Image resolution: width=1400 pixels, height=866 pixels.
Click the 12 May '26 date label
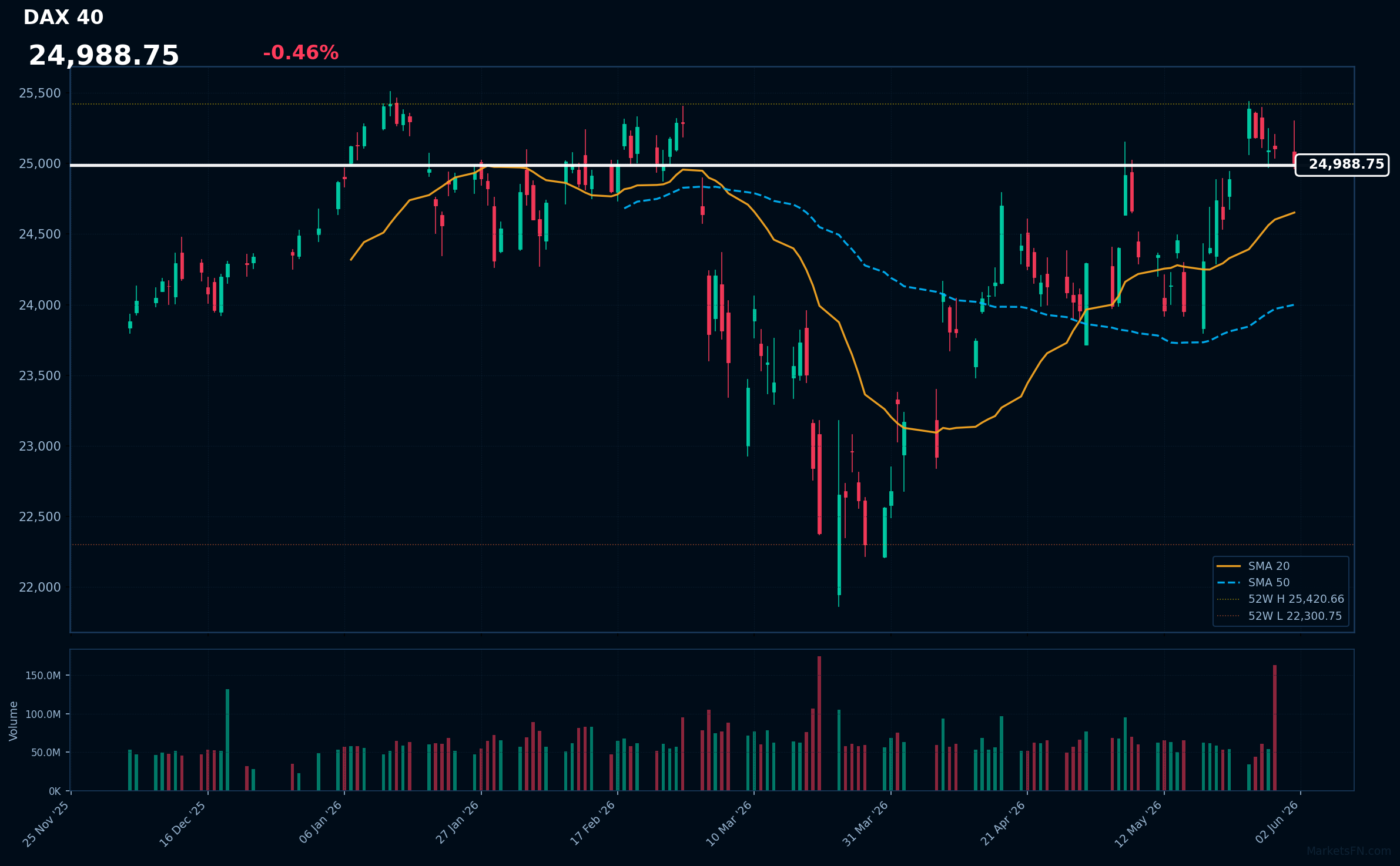click(1138, 824)
